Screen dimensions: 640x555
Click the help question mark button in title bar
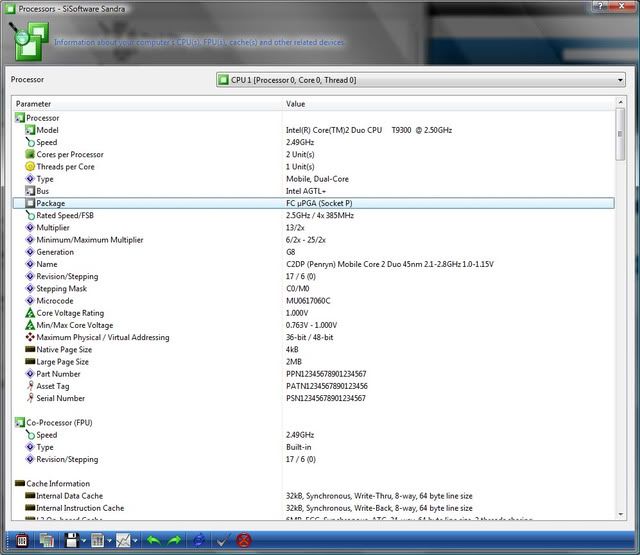(600, 6)
